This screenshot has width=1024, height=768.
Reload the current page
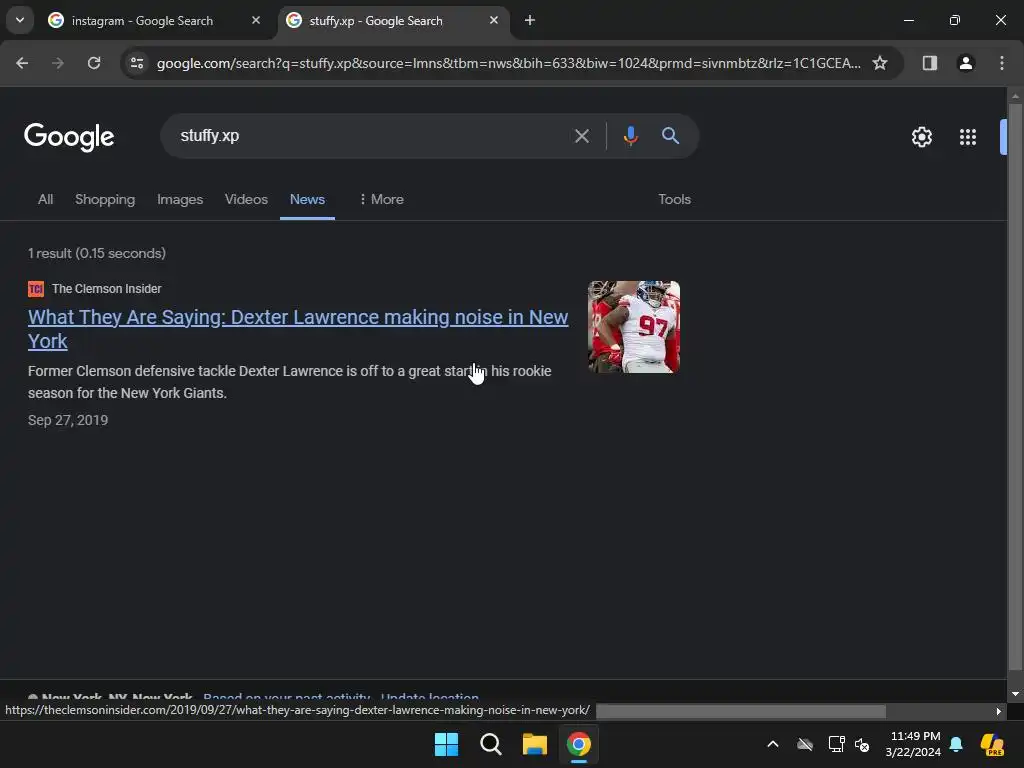click(x=94, y=63)
